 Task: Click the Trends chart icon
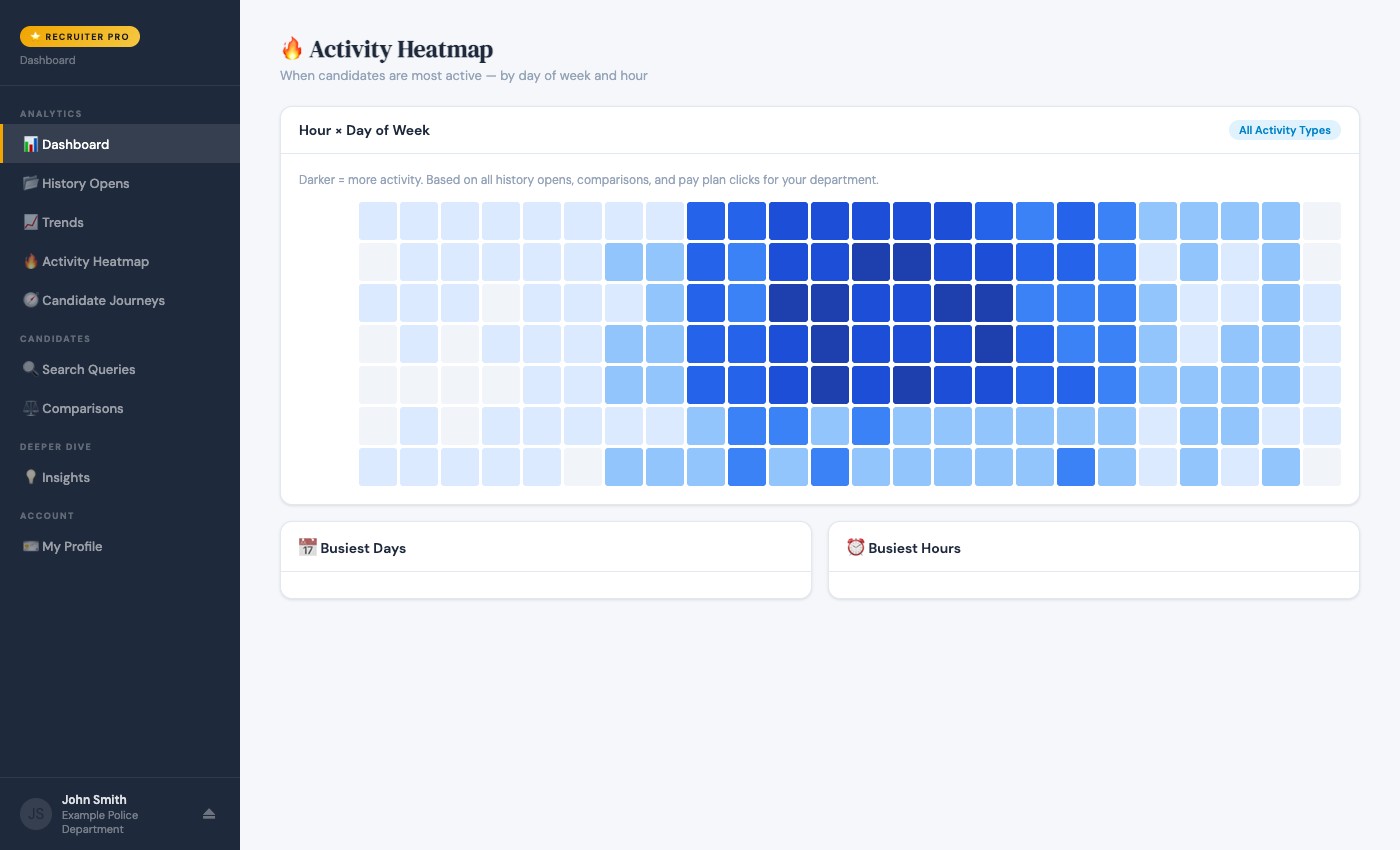(x=30, y=222)
